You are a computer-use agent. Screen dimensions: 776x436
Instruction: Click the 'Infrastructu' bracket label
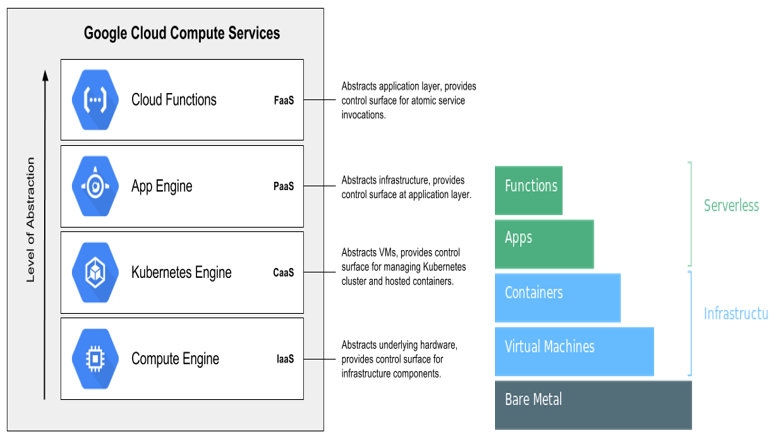pyautogui.click(x=736, y=313)
